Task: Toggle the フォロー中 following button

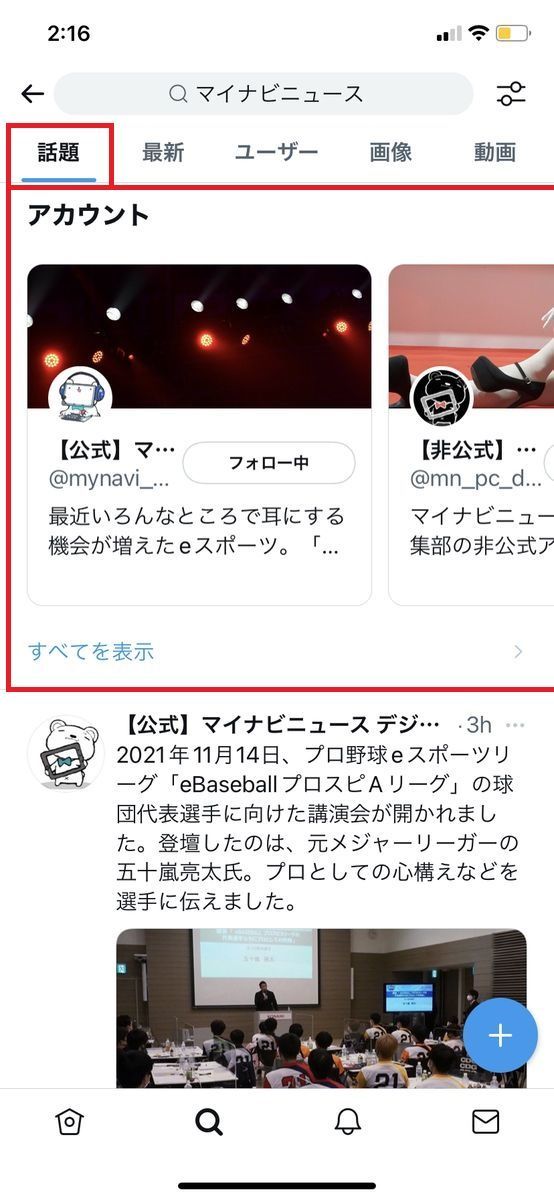Action: pos(269,463)
